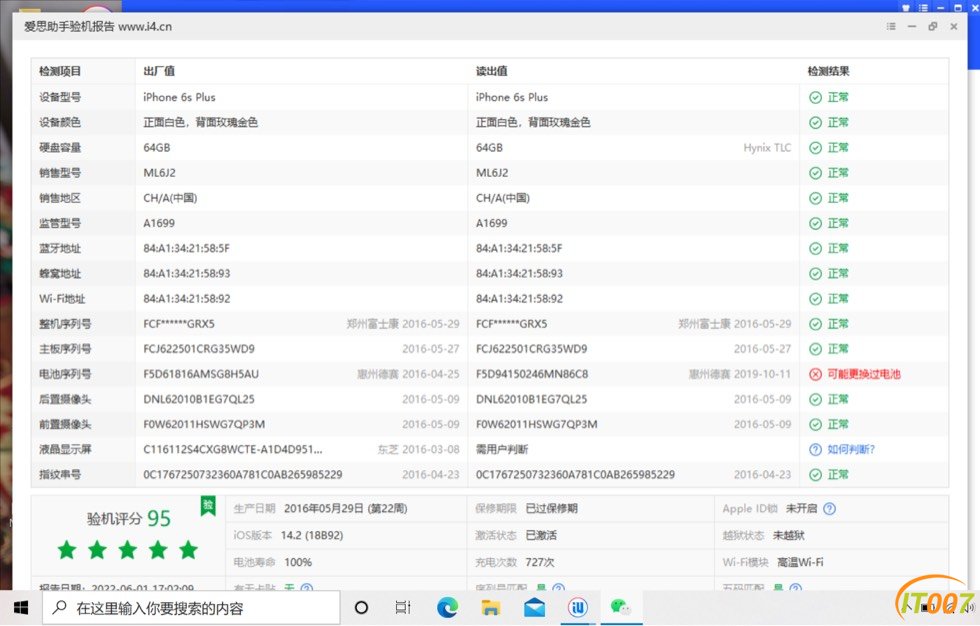The image size is (980, 626).
Task: Click the green check icon in 前置摄像头 row
Action: click(x=815, y=424)
